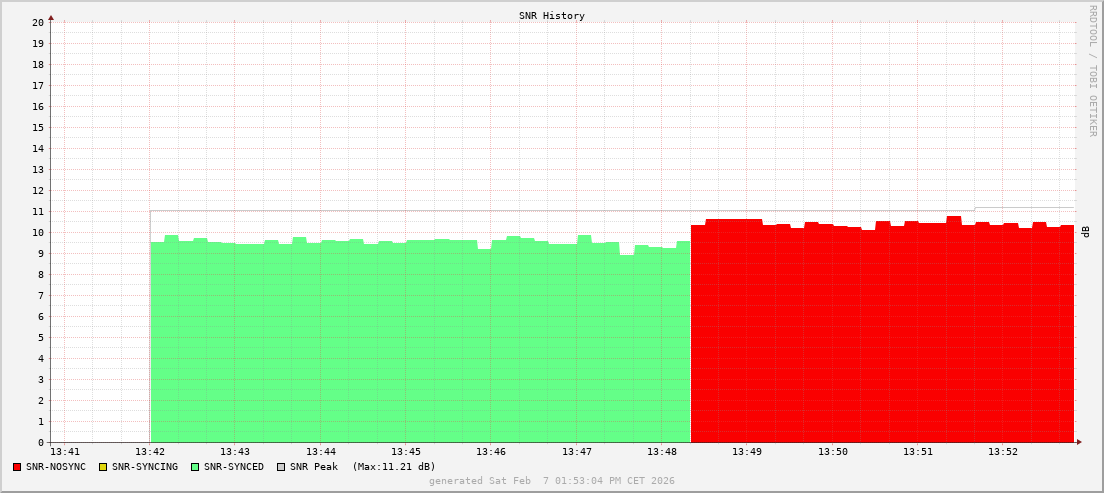
Task: Click the 13:42 time axis label
Action: tap(150, 452)
